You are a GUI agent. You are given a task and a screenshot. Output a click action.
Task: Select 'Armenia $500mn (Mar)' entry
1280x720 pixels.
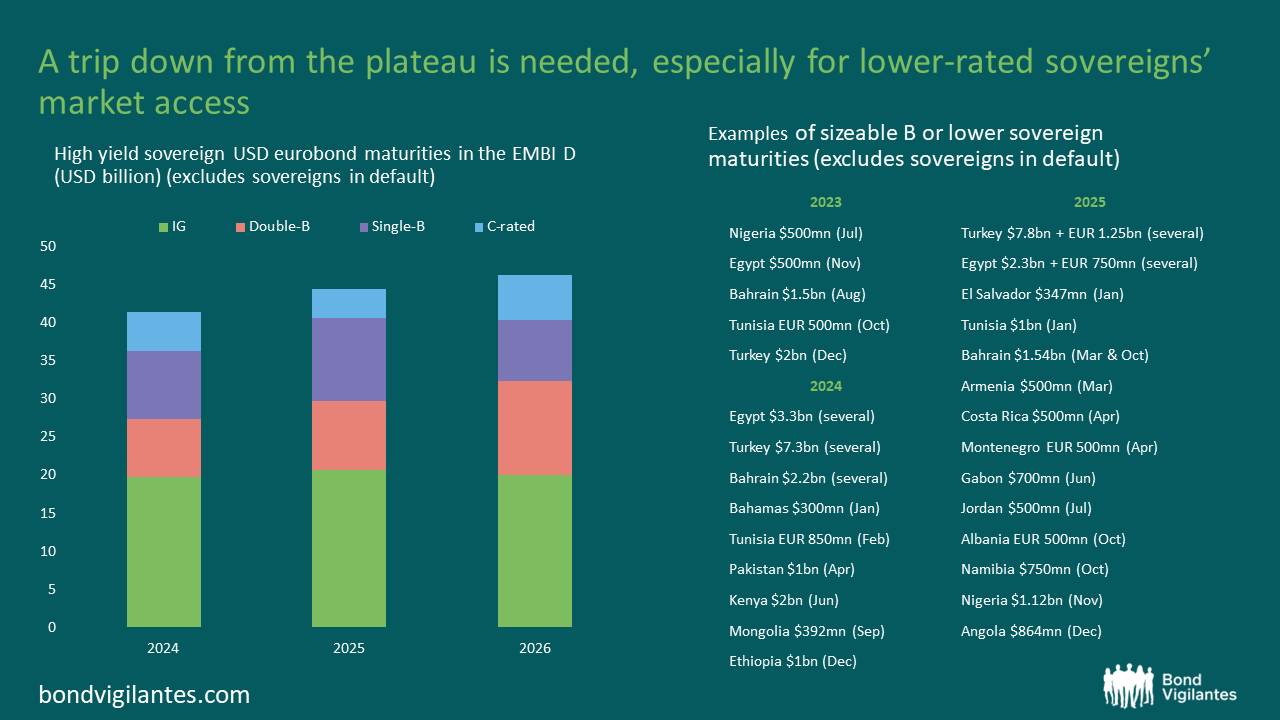(x=1036, y=386)
